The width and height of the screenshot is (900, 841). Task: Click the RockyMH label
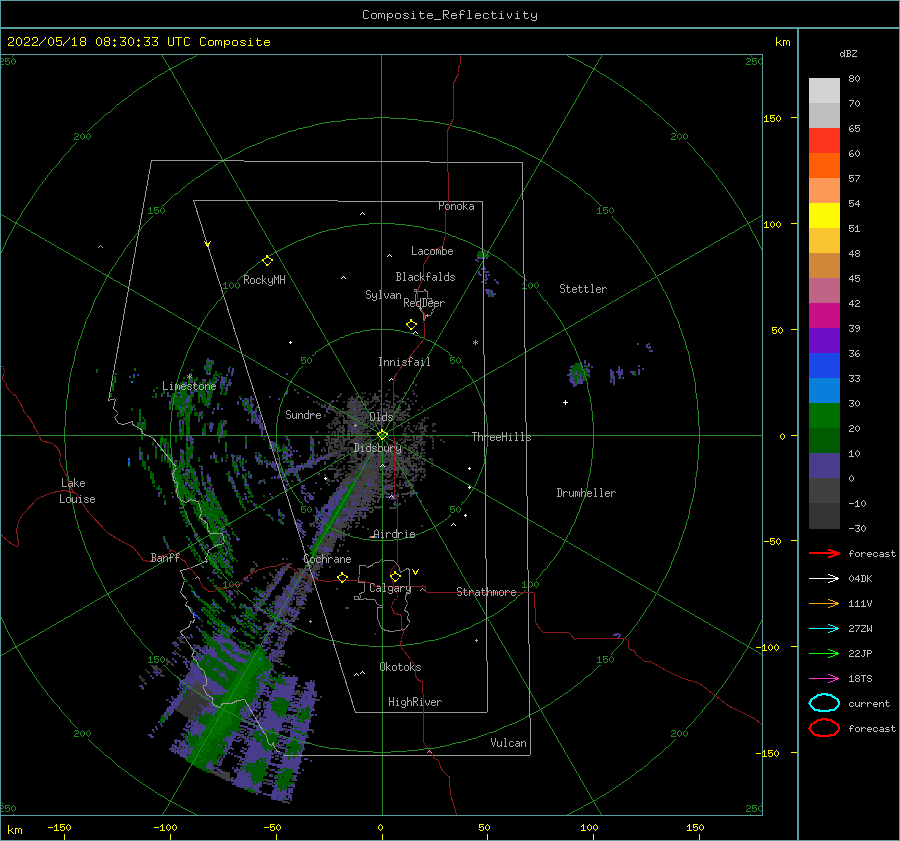coord(264,280)
